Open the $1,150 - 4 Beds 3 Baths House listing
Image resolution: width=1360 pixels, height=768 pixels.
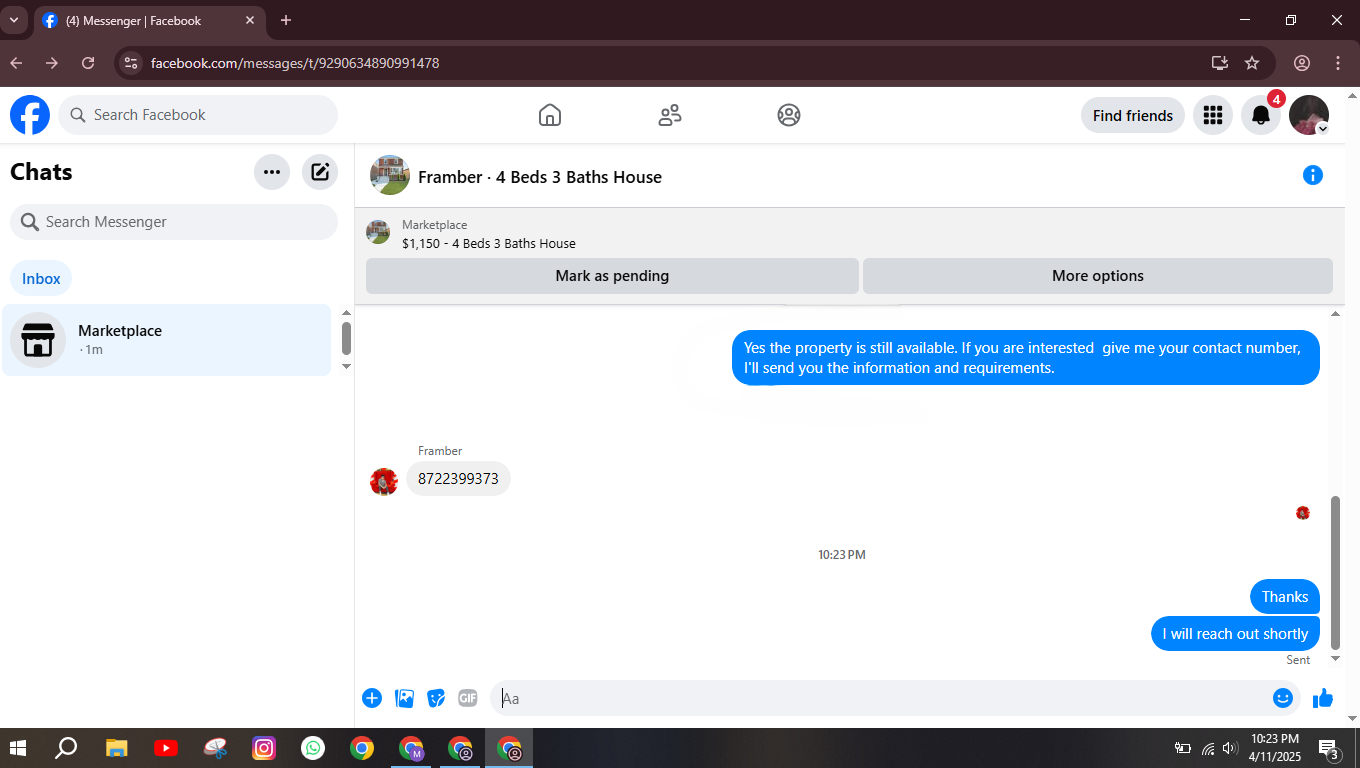(x=489, y=243)
